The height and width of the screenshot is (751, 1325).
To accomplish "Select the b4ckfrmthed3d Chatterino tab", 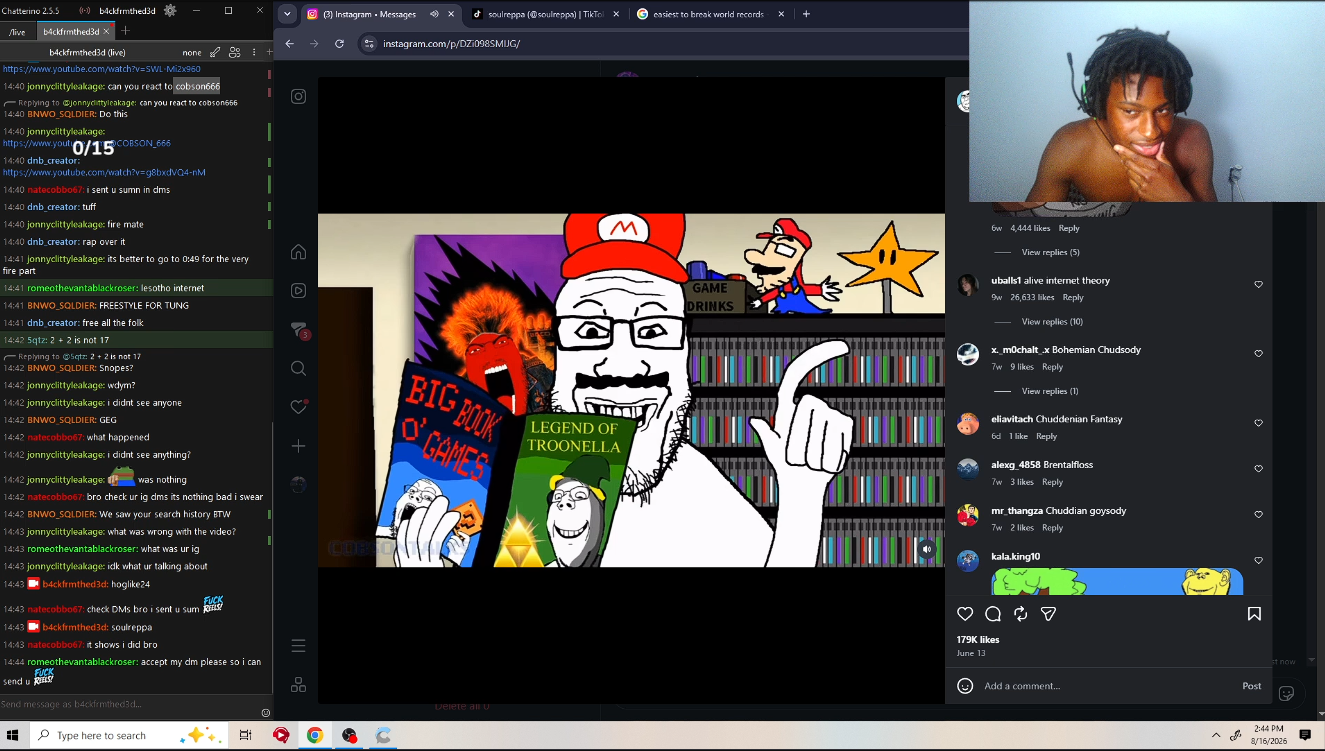I will 77,32.
